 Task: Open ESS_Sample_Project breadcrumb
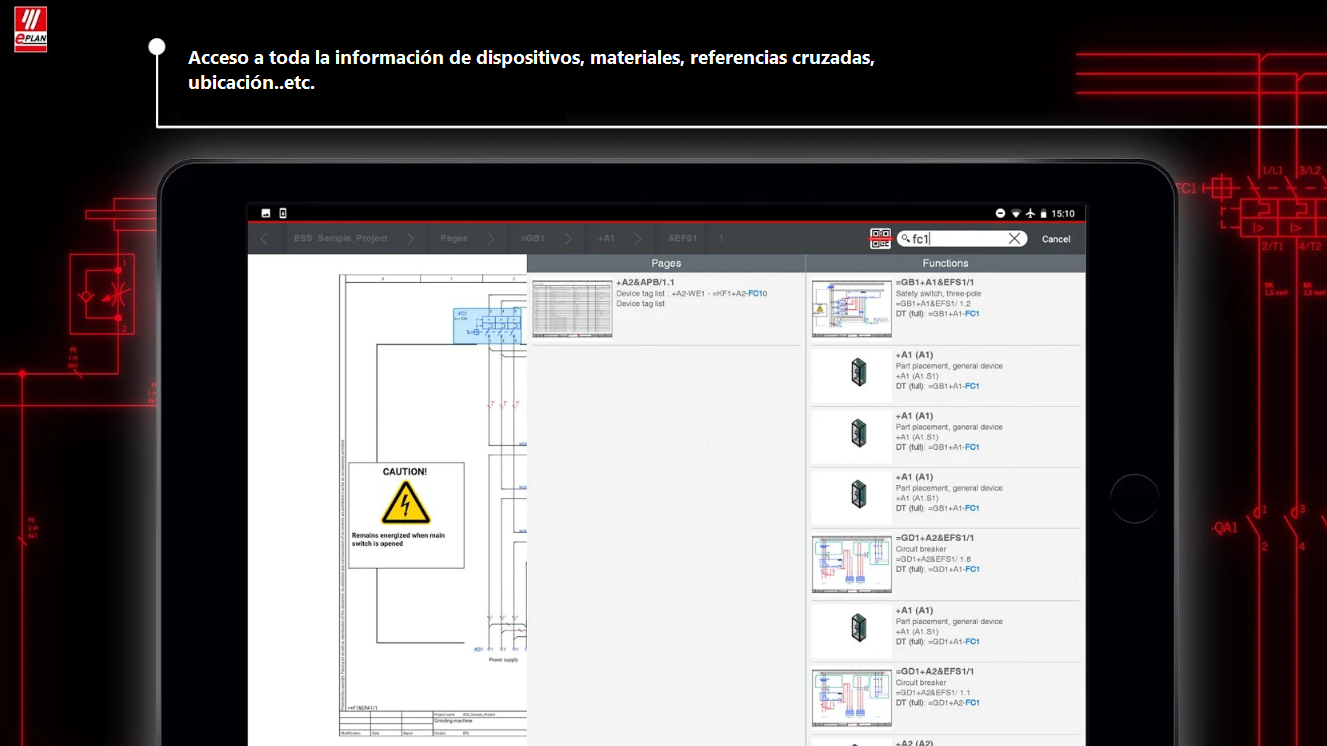[x=340, y=239]
